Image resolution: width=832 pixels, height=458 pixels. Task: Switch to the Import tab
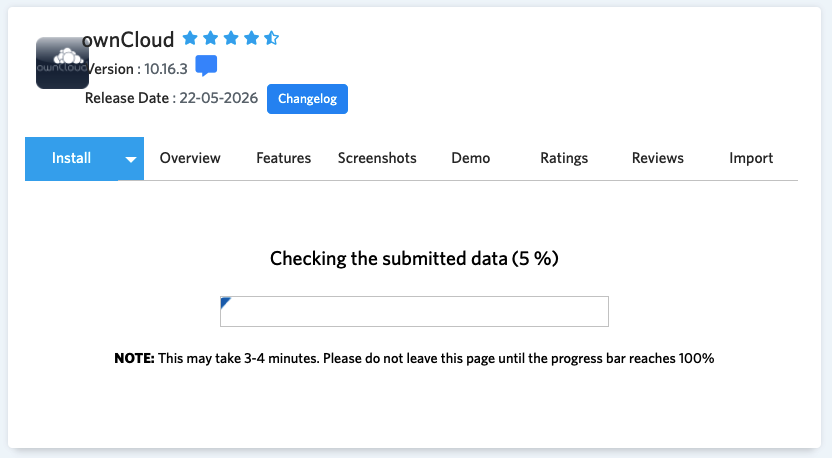pyautogui.click(x=751, y=158)
